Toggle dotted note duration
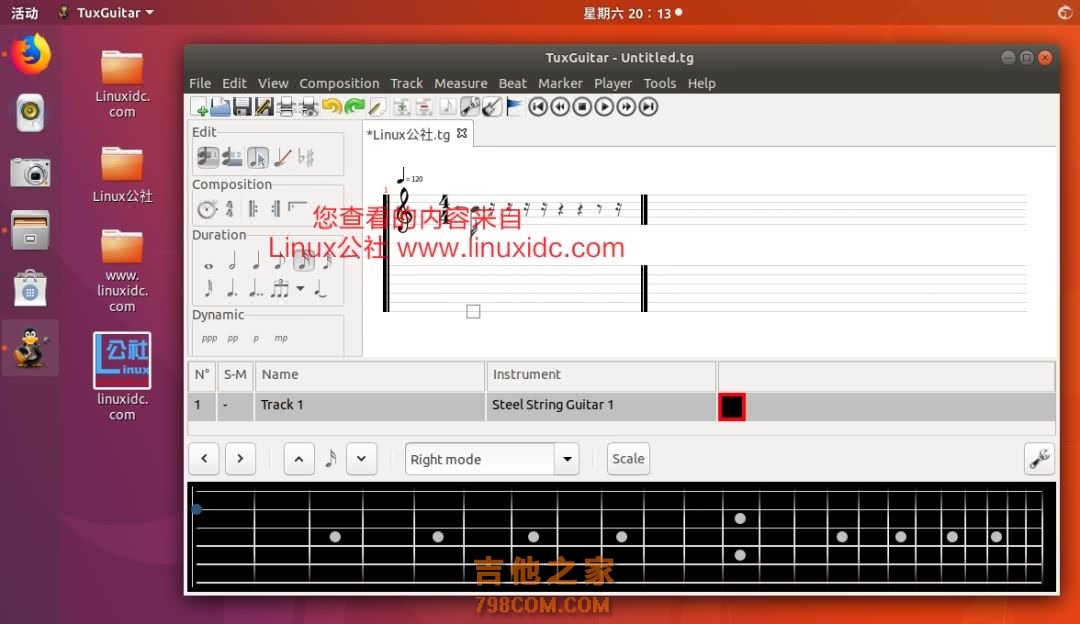 click(x=232, y=288)
